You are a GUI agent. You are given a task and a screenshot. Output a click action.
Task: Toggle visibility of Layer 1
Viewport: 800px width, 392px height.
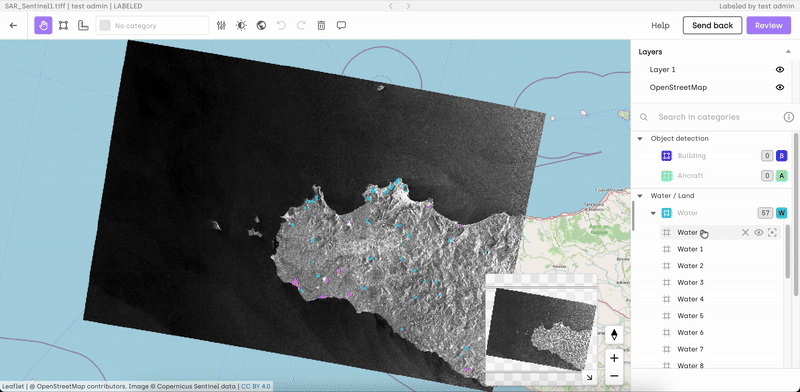780,69
